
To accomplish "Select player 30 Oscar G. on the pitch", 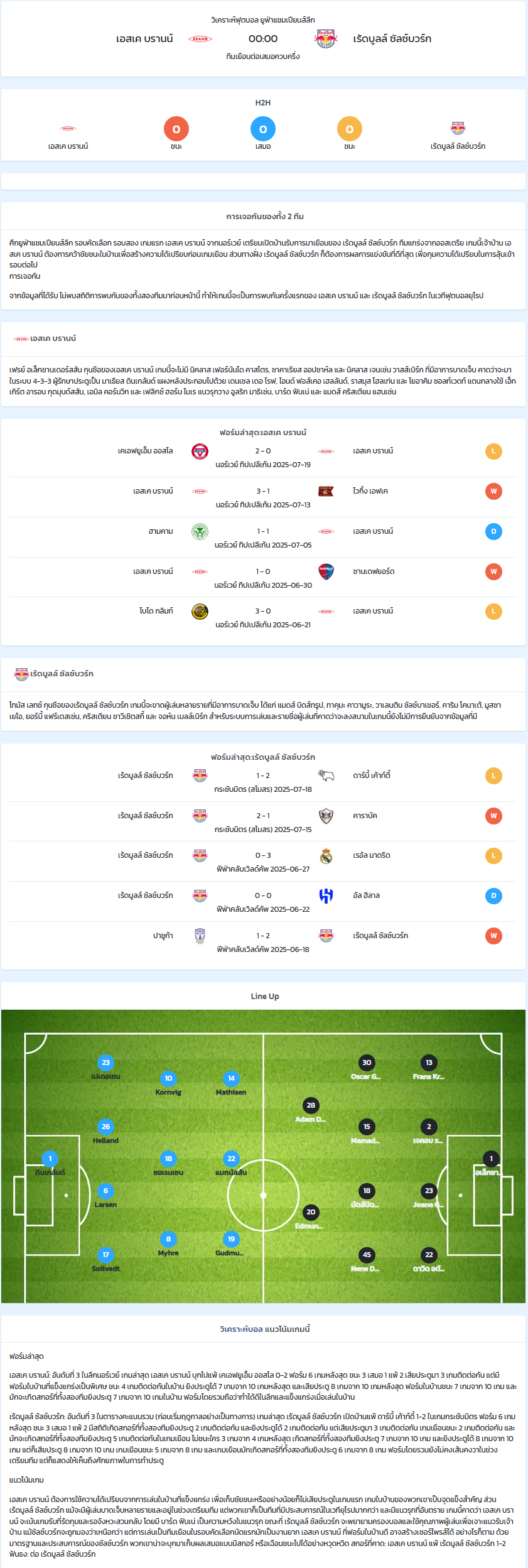I will click(367, 1062).
